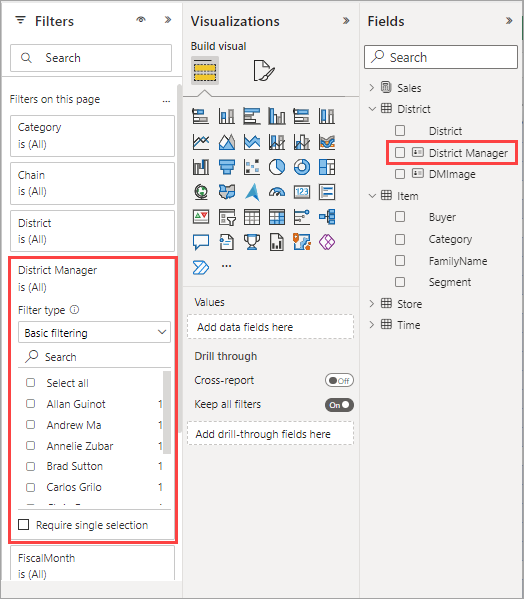Open more visuals ellipsis in Visualizations

pyautogui.click(x=226, y=266)
